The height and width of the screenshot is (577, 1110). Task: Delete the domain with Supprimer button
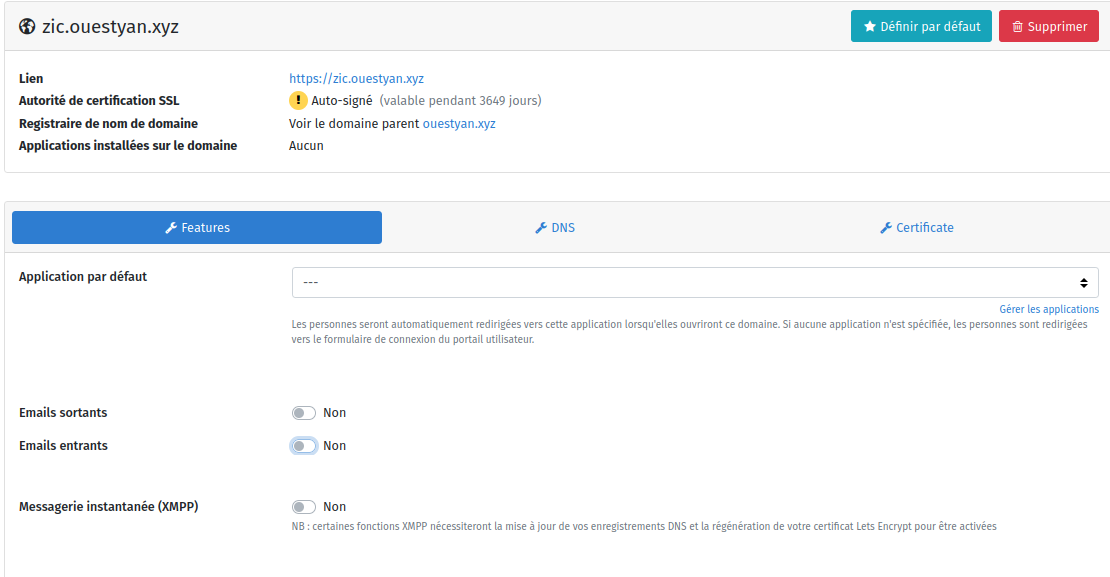1048,27
